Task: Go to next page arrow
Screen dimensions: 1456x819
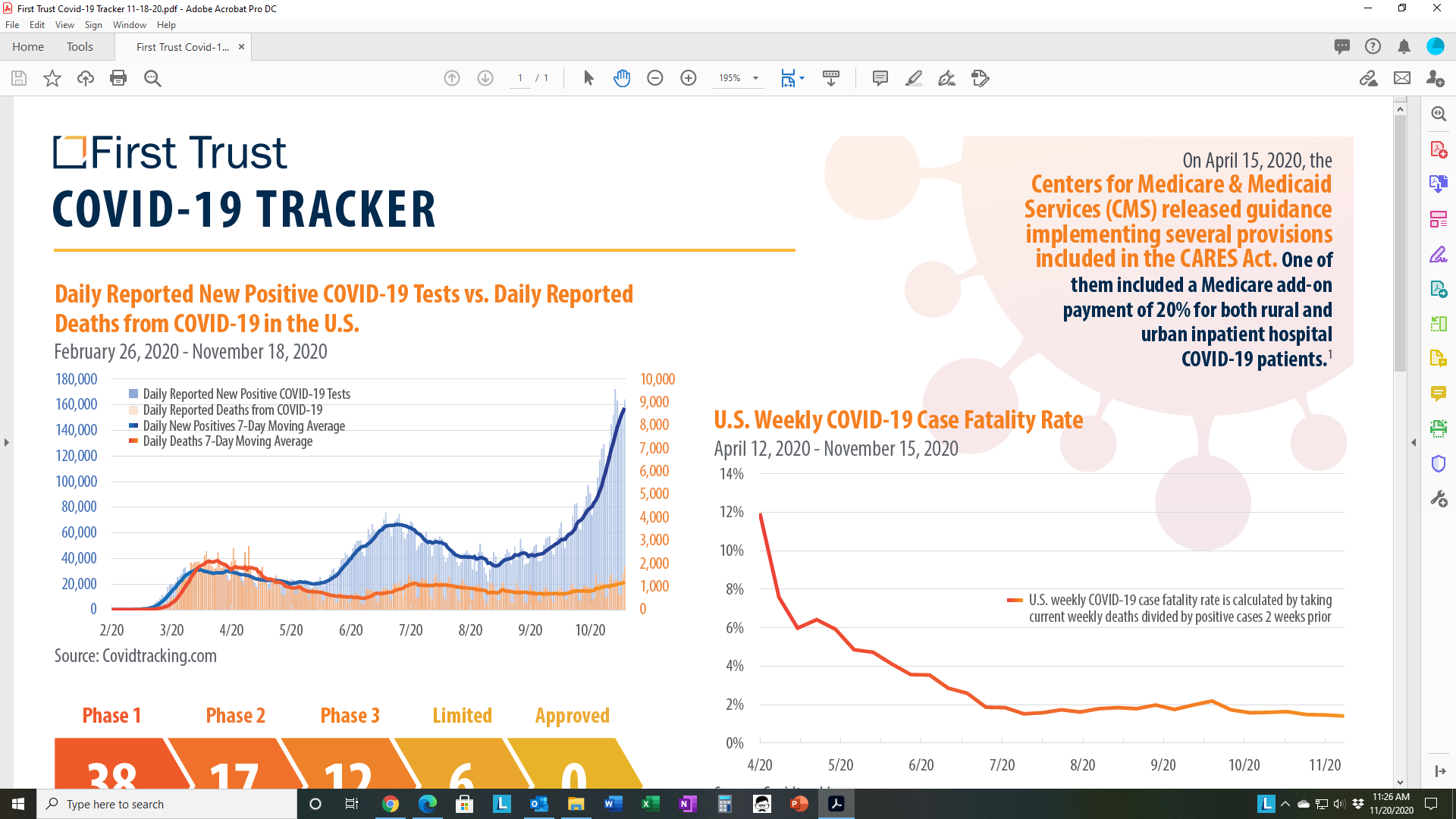Action: (x=485, y=78)
